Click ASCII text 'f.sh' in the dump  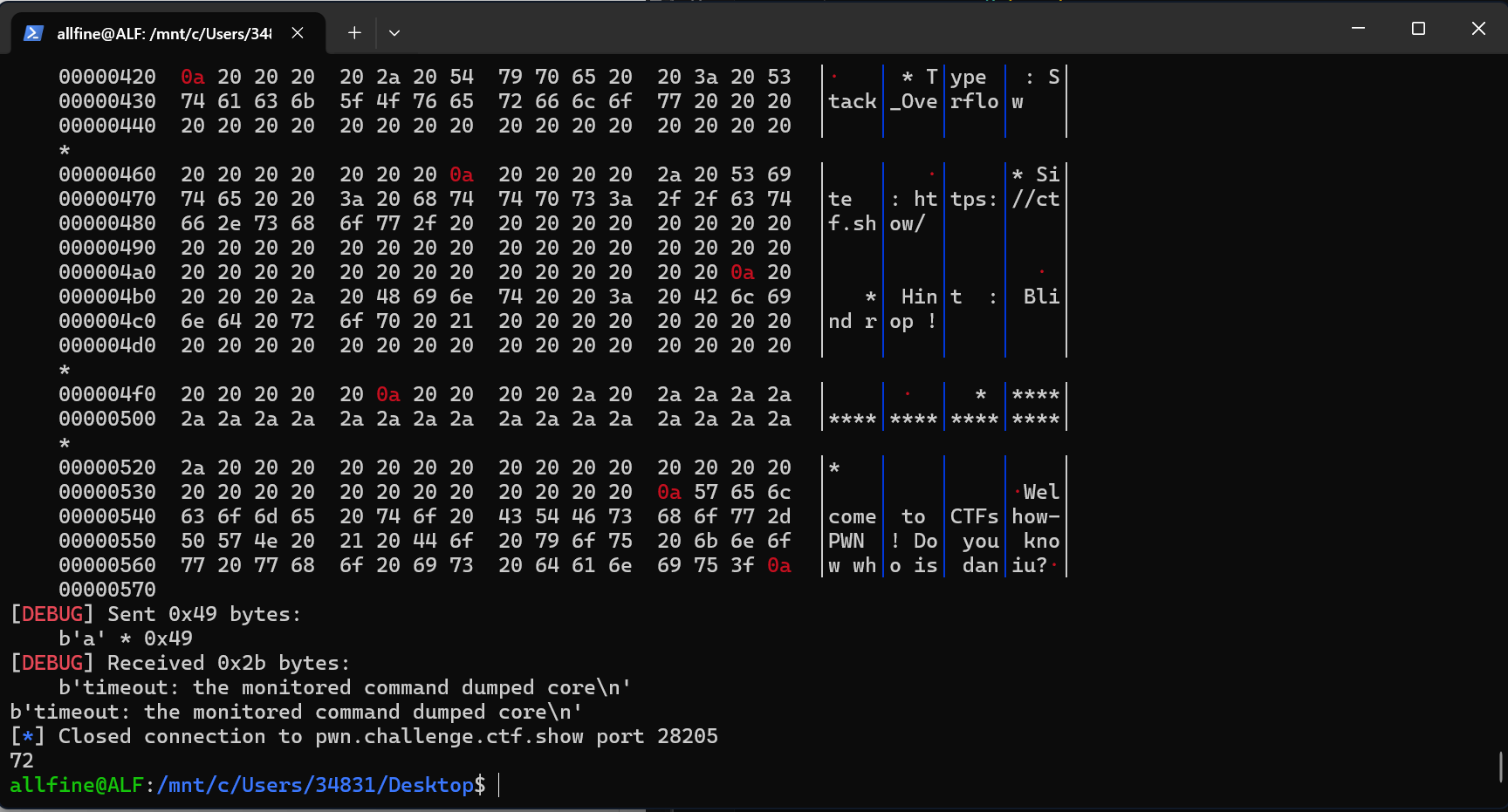click(x=853, y=223)
